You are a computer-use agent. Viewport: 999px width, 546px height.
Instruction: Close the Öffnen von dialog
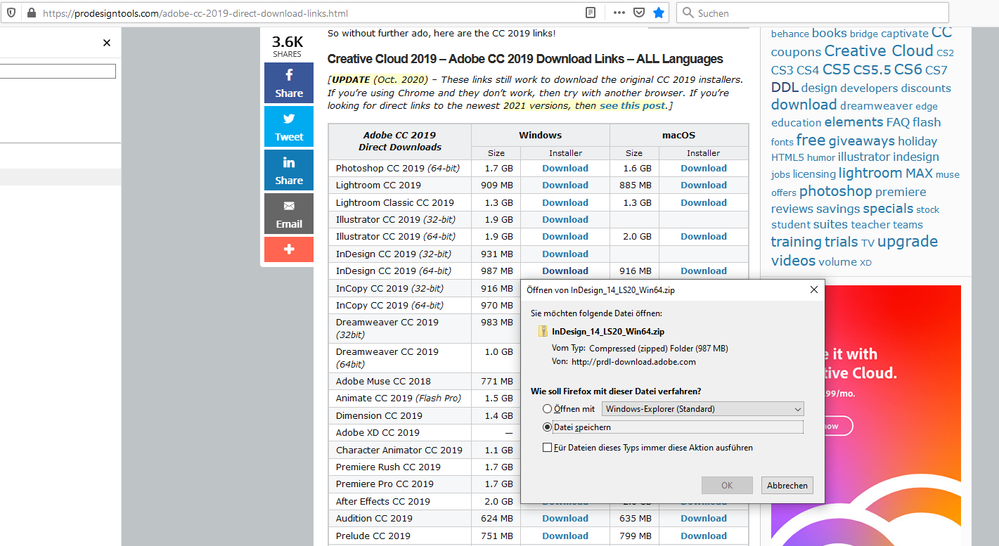[x=814, y=290]
